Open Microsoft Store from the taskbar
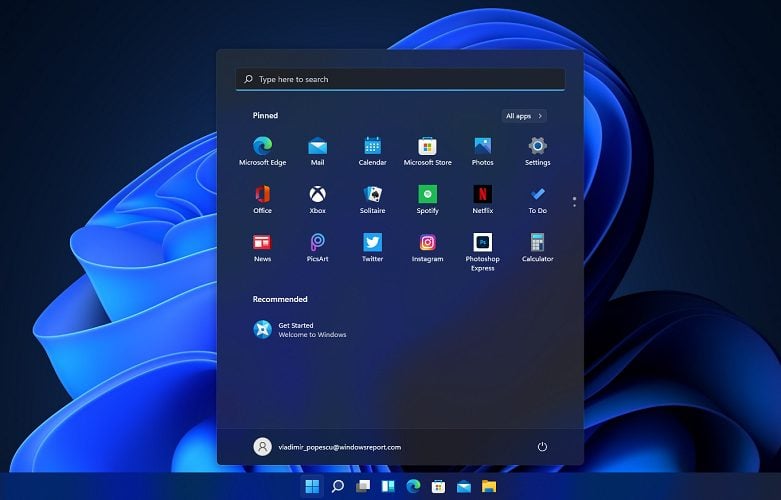This screenshot has height=500, width=781. [438, 486]
